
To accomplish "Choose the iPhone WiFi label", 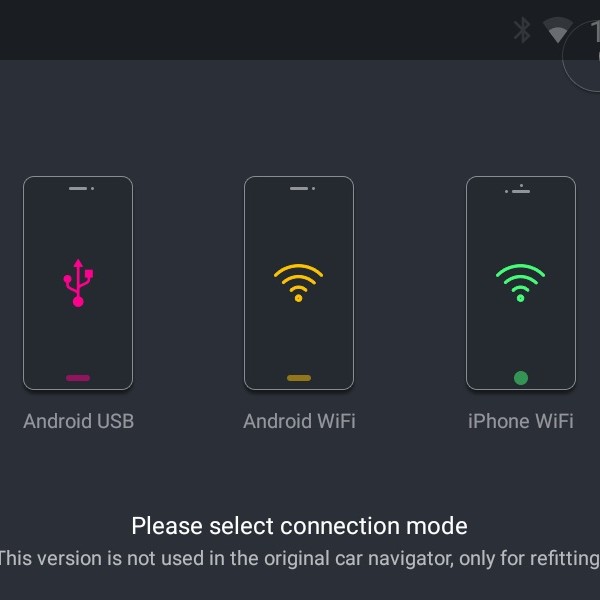I will click(521, 421).
